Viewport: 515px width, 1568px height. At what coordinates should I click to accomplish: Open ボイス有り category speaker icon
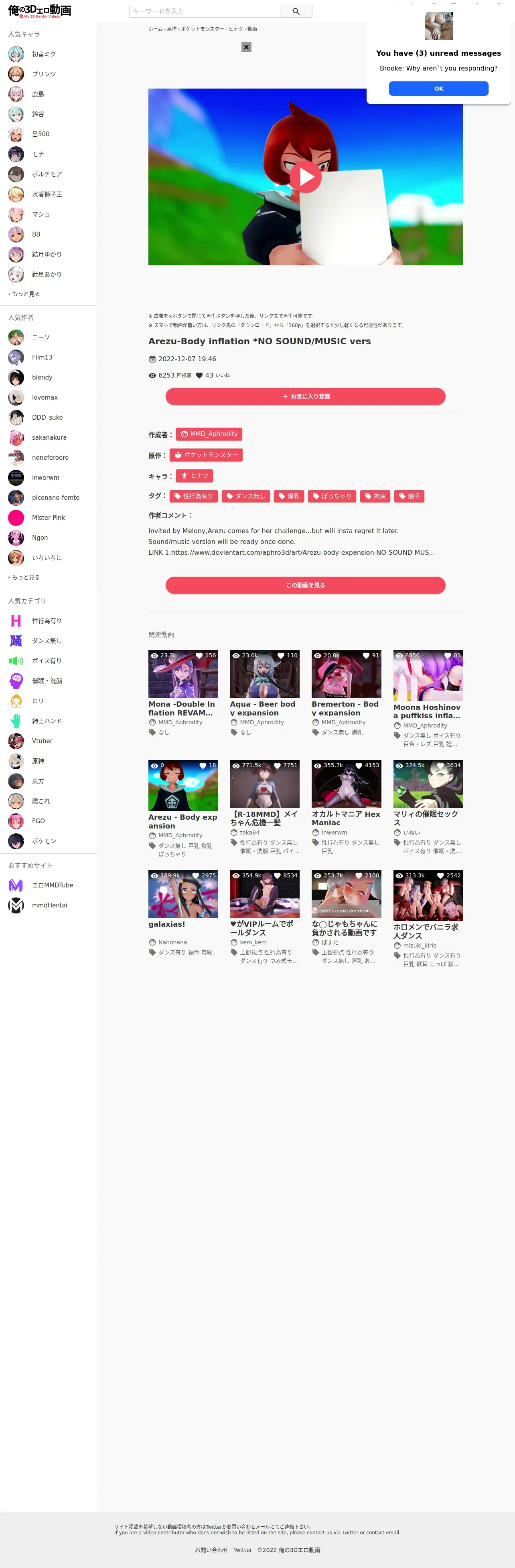click(16, 661)
